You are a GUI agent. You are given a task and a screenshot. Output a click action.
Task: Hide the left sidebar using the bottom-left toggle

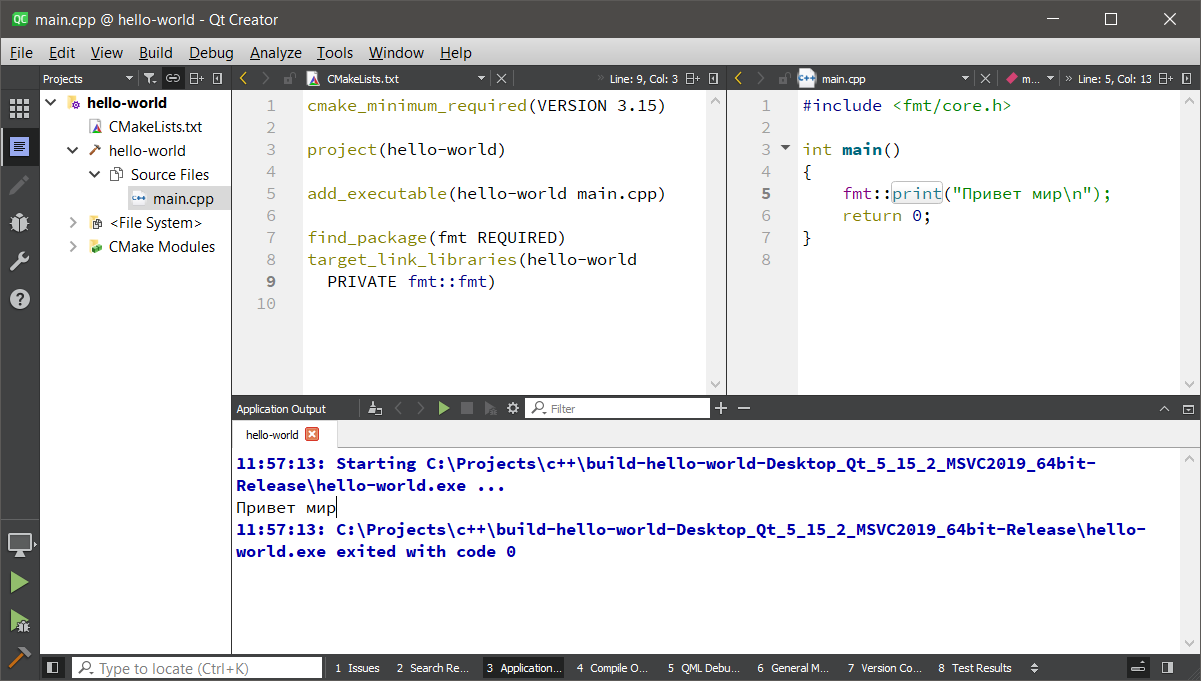(x=52, y=667)
